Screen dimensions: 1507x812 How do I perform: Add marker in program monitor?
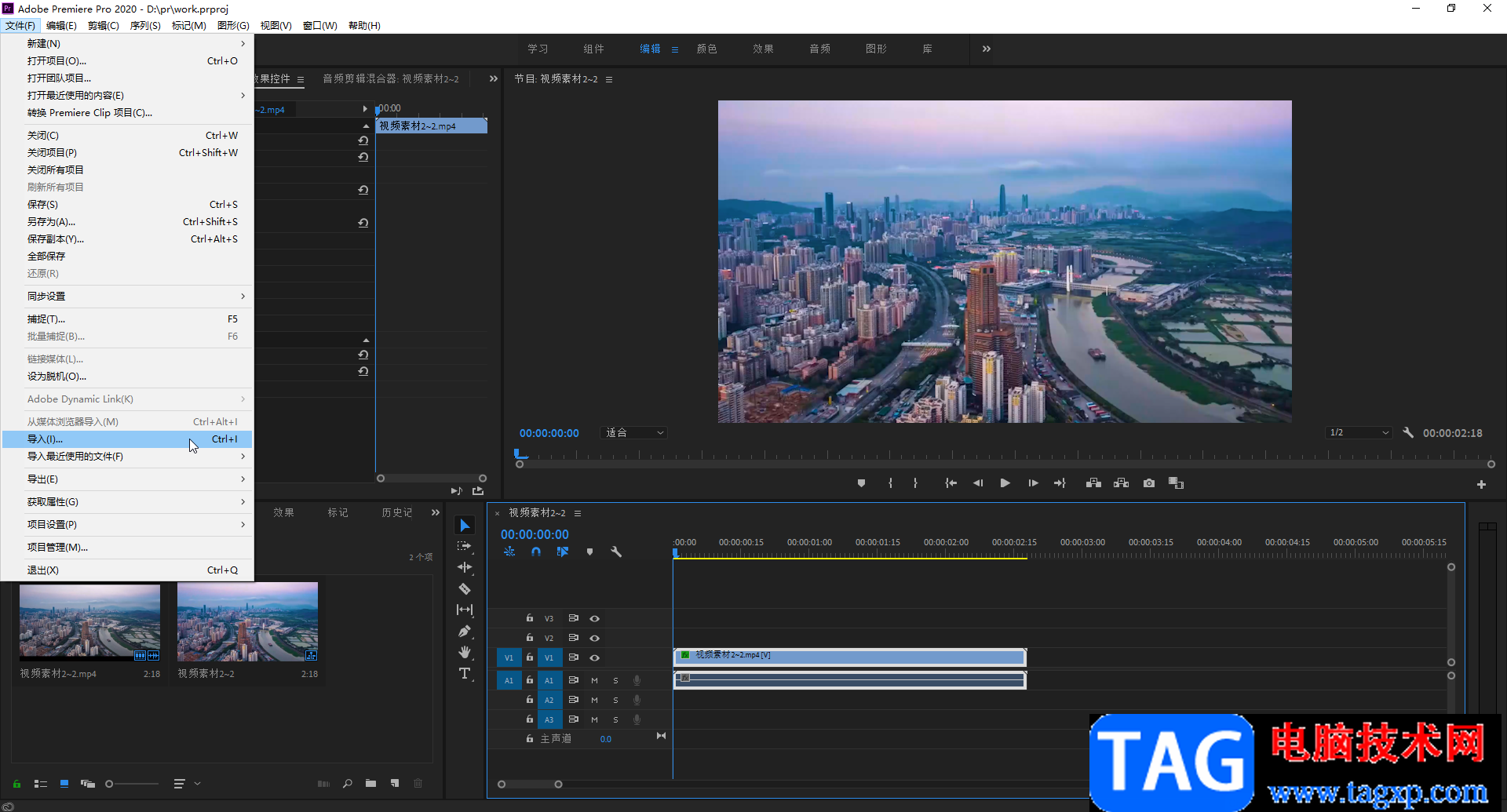pos(861,483)
